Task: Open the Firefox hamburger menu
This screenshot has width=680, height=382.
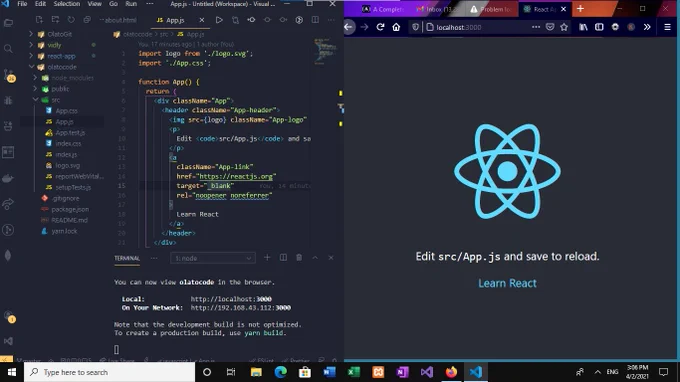Action: 667,27
